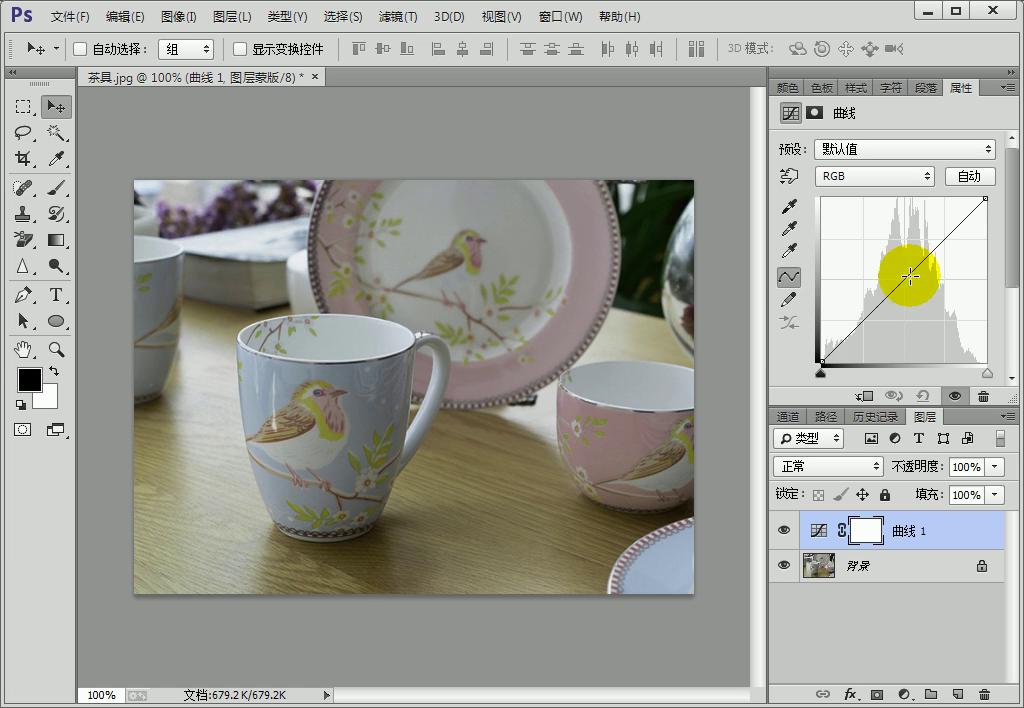Select the Pen tool
This screenshot has height=708, width=1024.
tap(23, 294)
